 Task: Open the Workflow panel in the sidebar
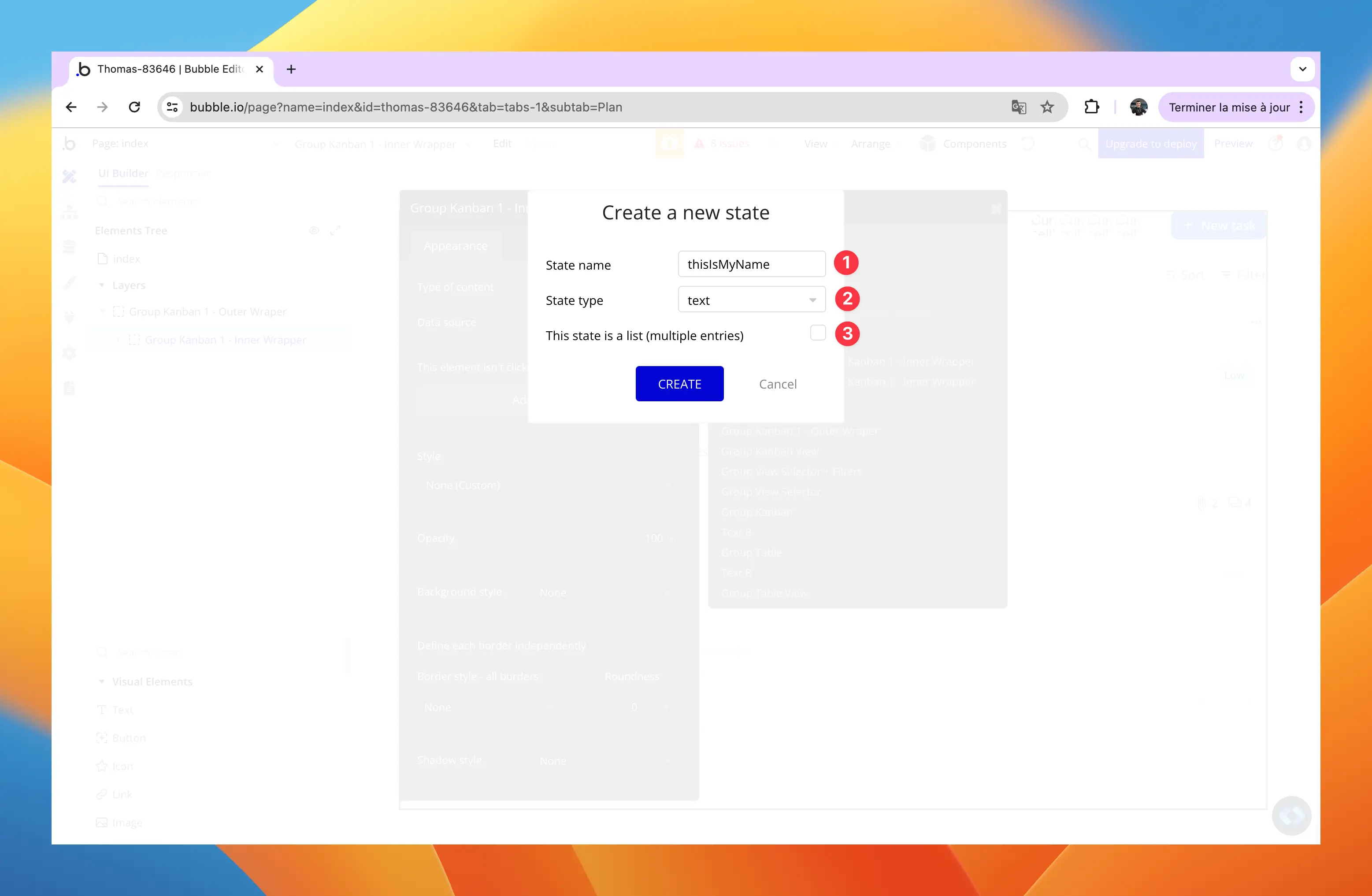point(69,212)
